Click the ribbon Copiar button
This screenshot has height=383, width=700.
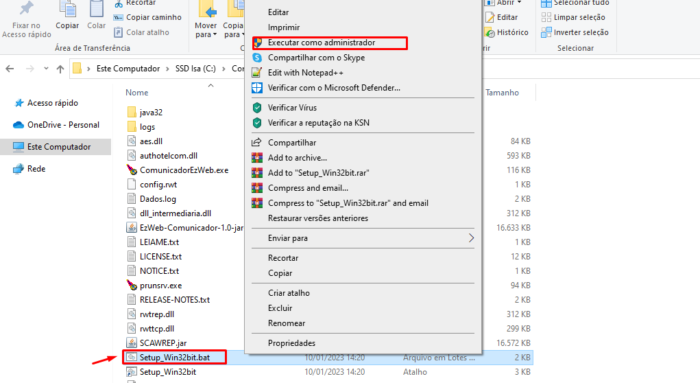(67, 16)
